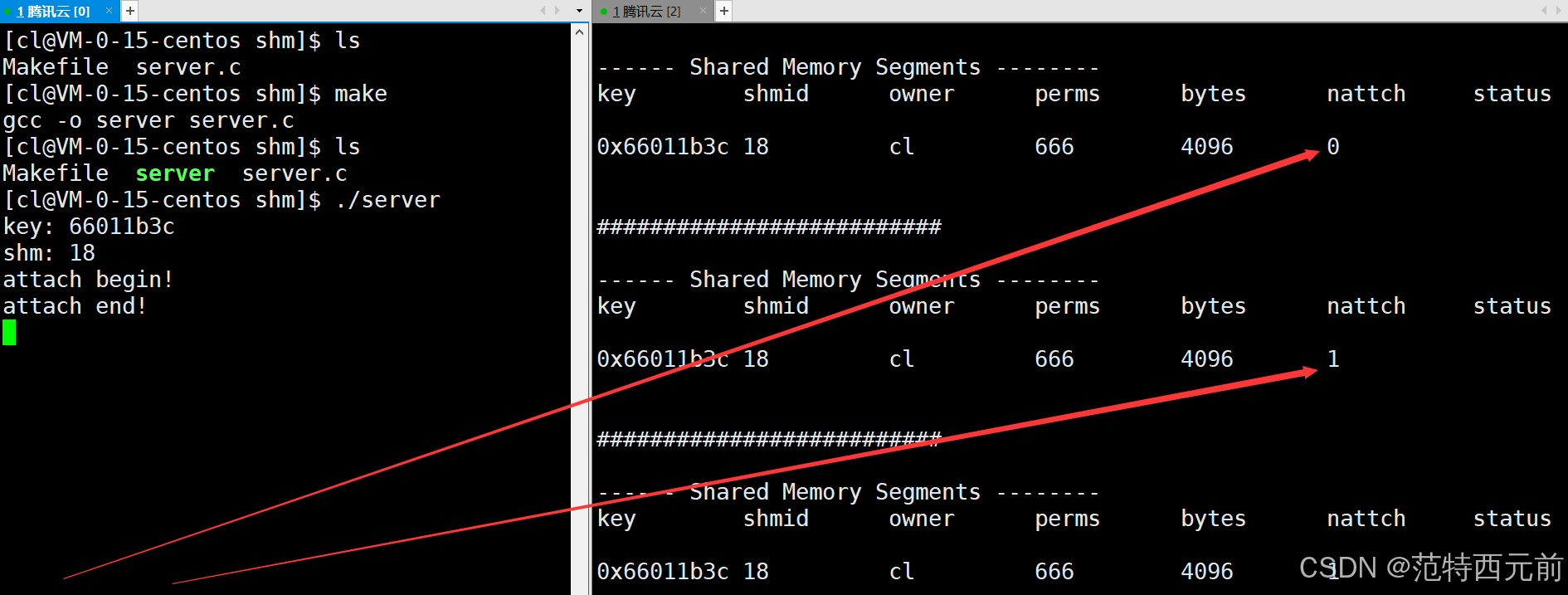
Task: Add a new tab in right pane
Action: (724, 11)
